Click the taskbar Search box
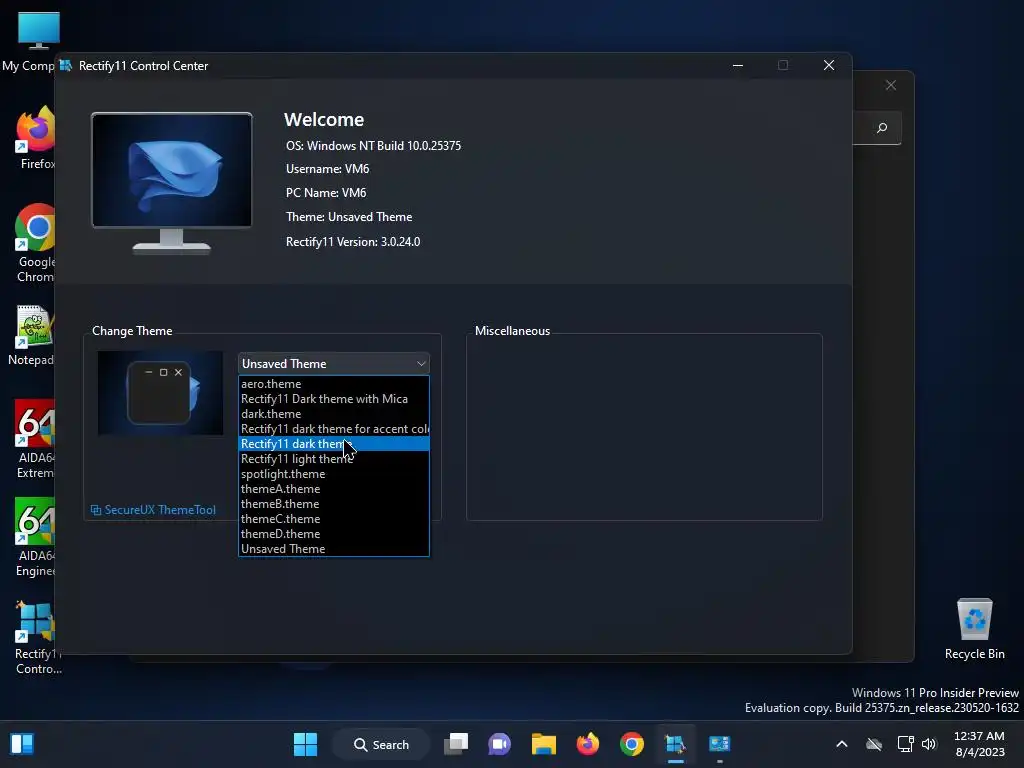 point(381,744)
